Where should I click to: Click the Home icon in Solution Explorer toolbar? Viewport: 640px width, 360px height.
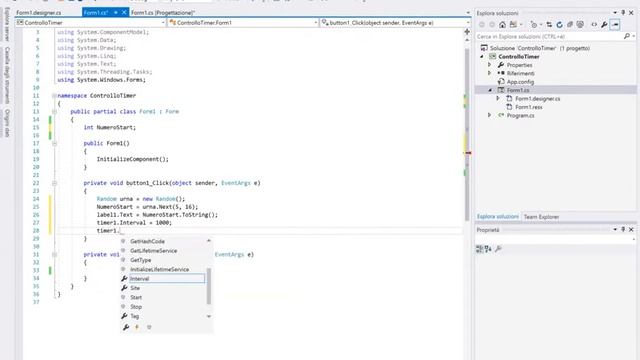502,24
